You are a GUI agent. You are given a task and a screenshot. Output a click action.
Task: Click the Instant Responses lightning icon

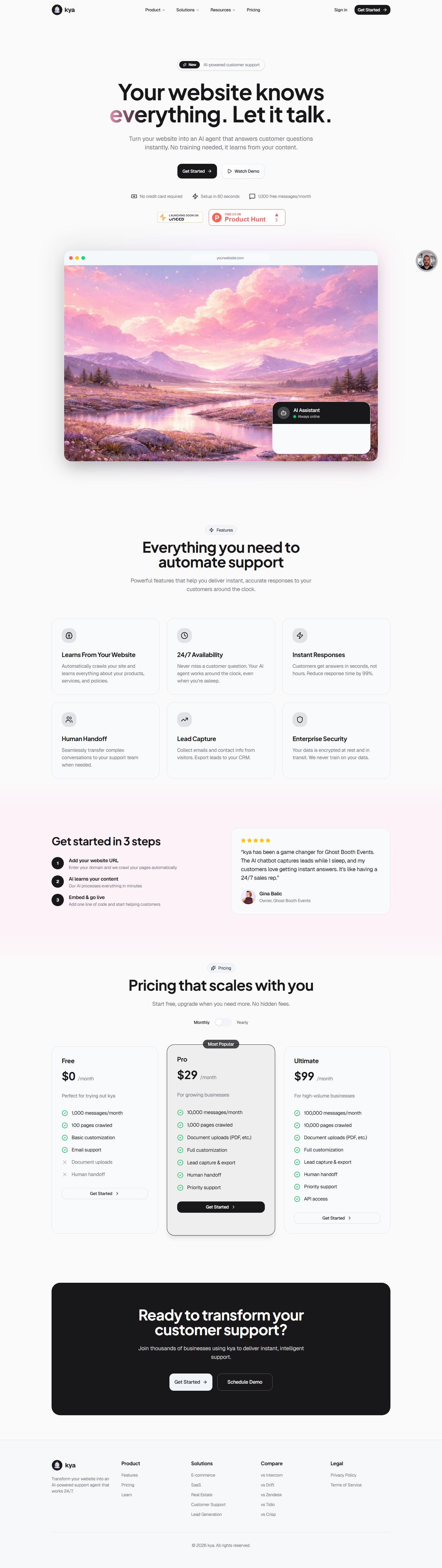pos(300,636)
